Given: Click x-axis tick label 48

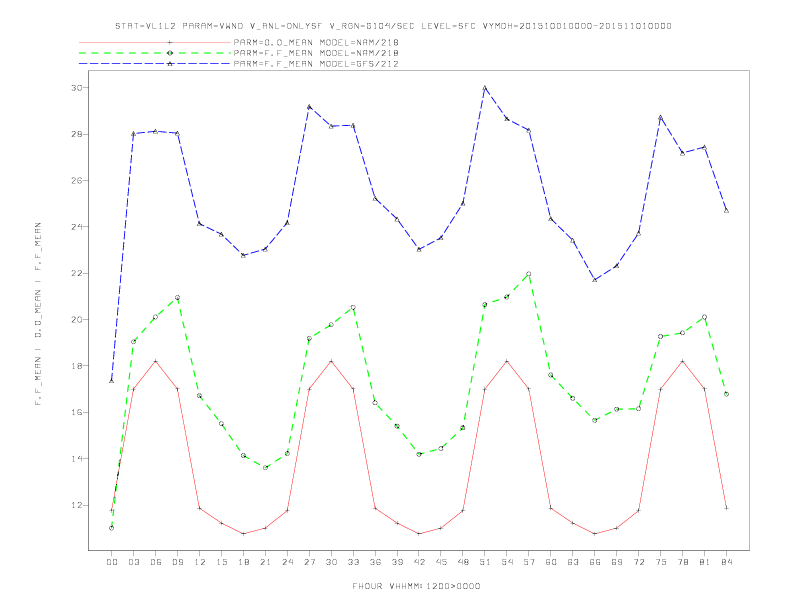Looking at the screenshot, I should (463, 562).
